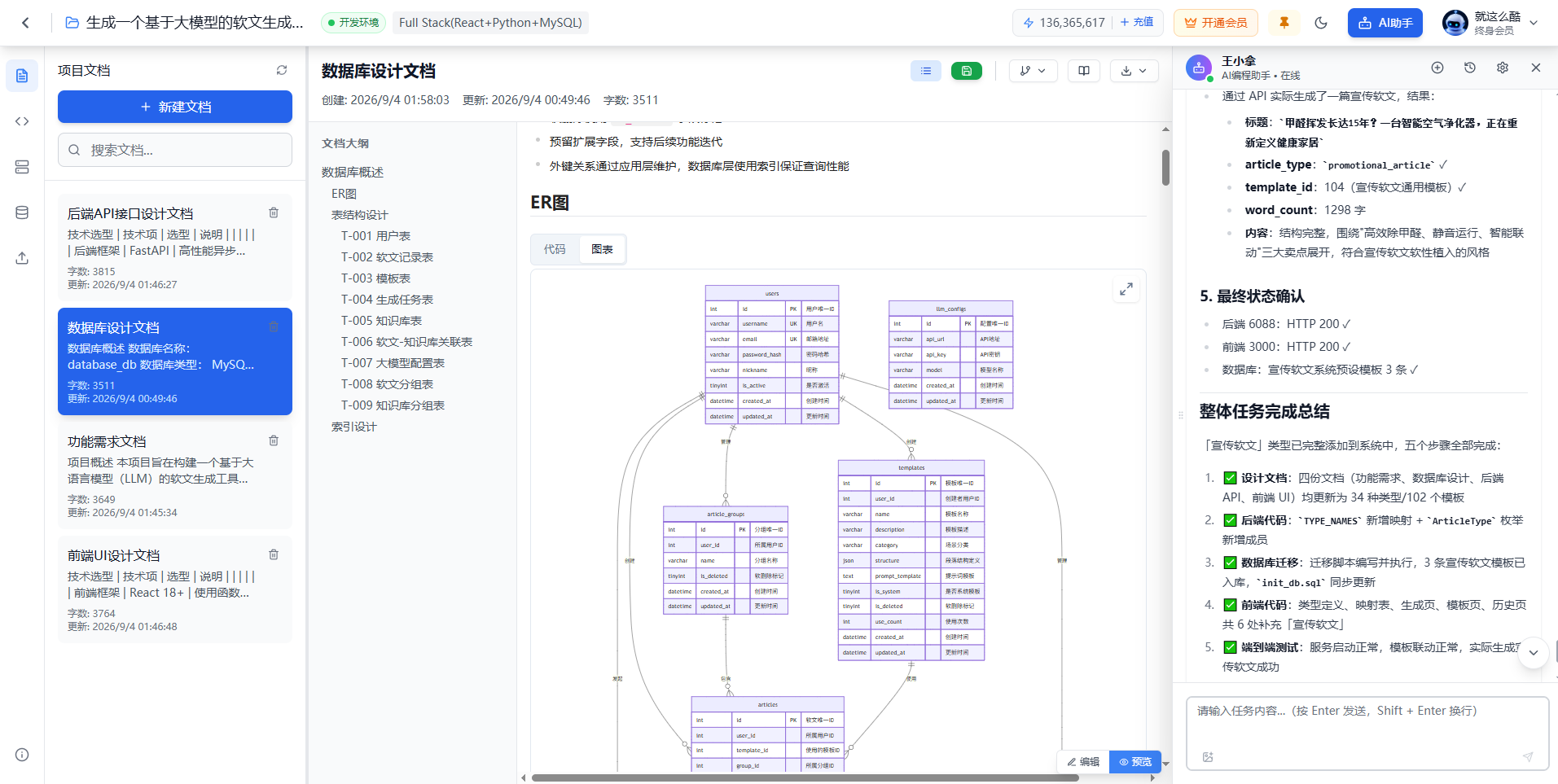Screen dimensions: 1558x784
Task: Open the version branch dropdown
Action: [x=1034, y=71]
